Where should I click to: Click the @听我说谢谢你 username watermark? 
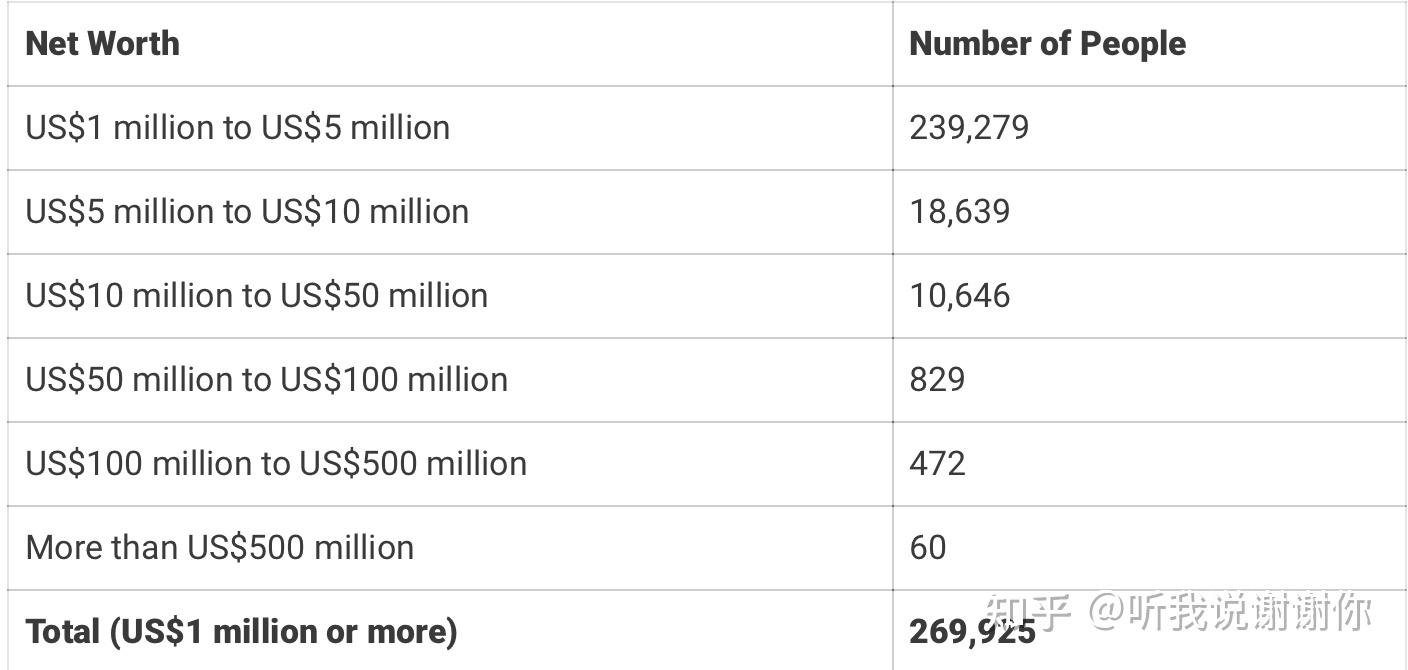pyautogui.click(x=1230, y=611)
